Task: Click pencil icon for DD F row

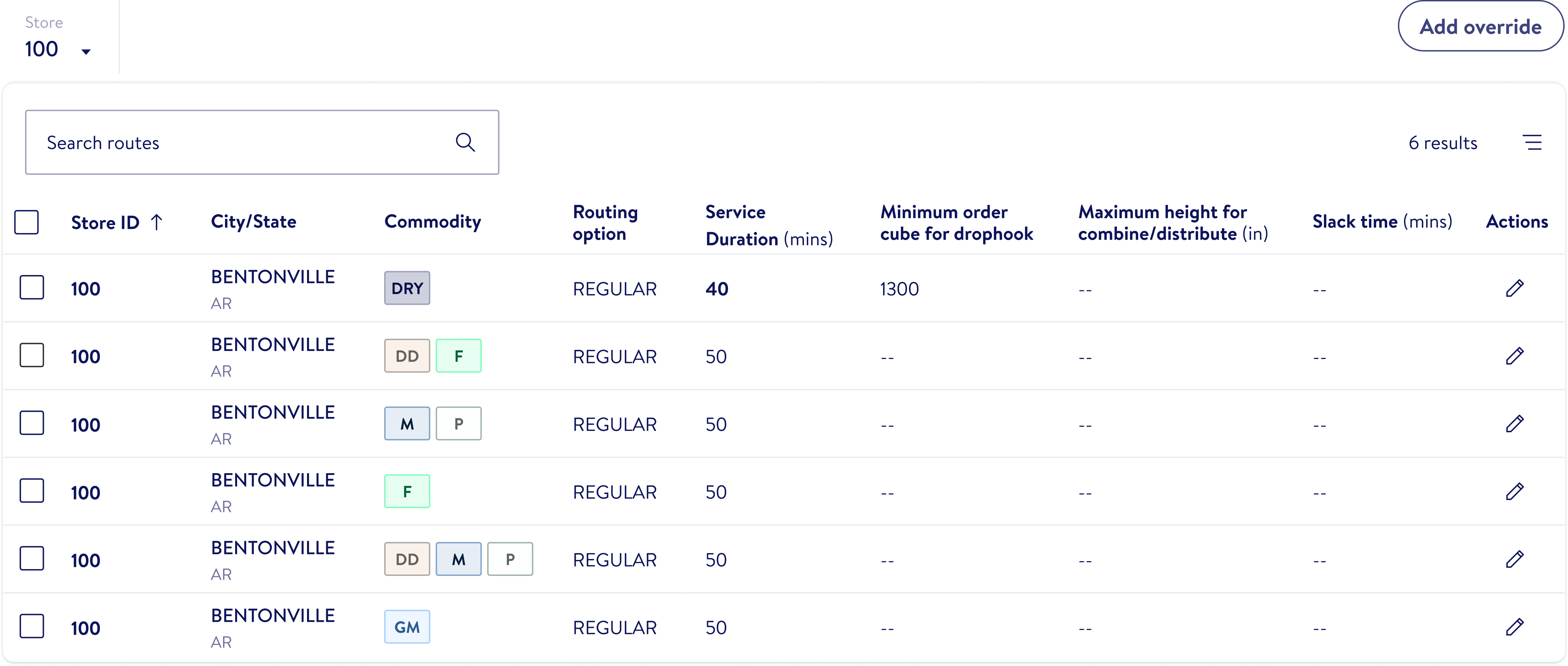Action: tap(1514, 356)
